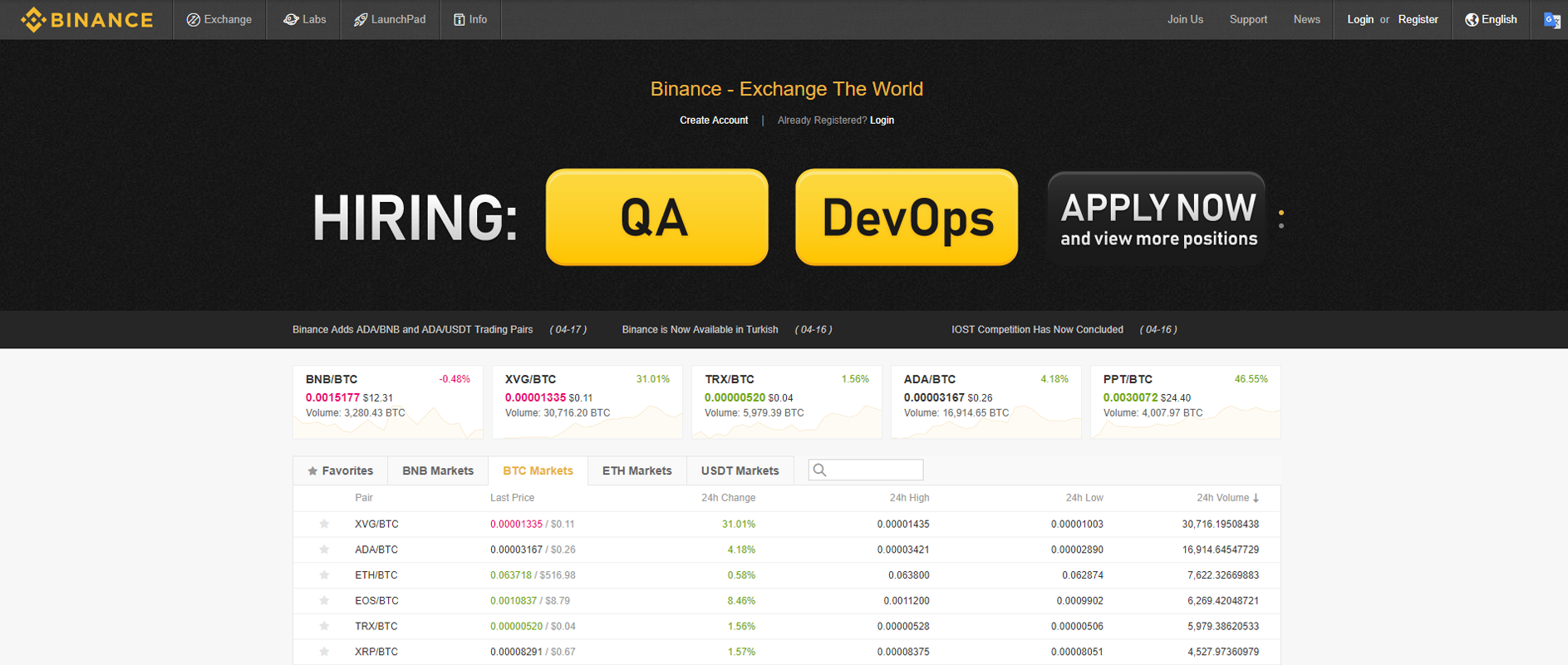Viewport: 1568px width, 665px height.
Task: Open the Info menu
Action: (x=470, y=20)
